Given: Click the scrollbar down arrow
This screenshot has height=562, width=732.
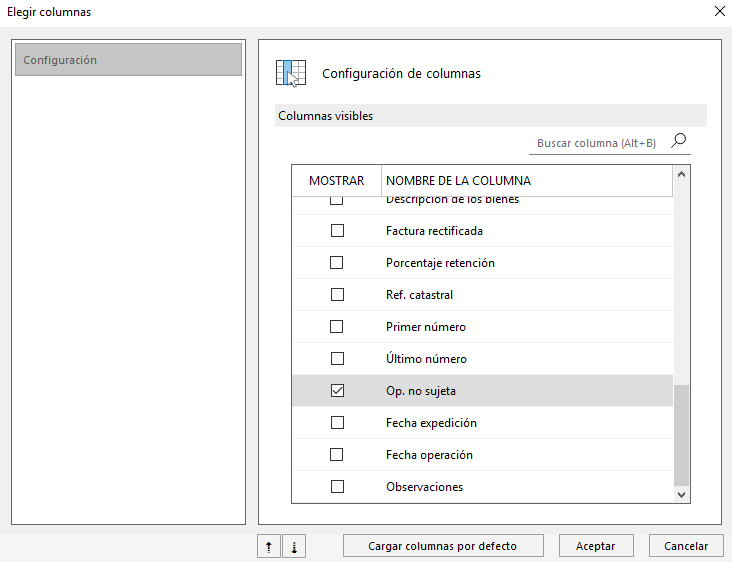Looking at the screenshot, I should tap(681, 494).
